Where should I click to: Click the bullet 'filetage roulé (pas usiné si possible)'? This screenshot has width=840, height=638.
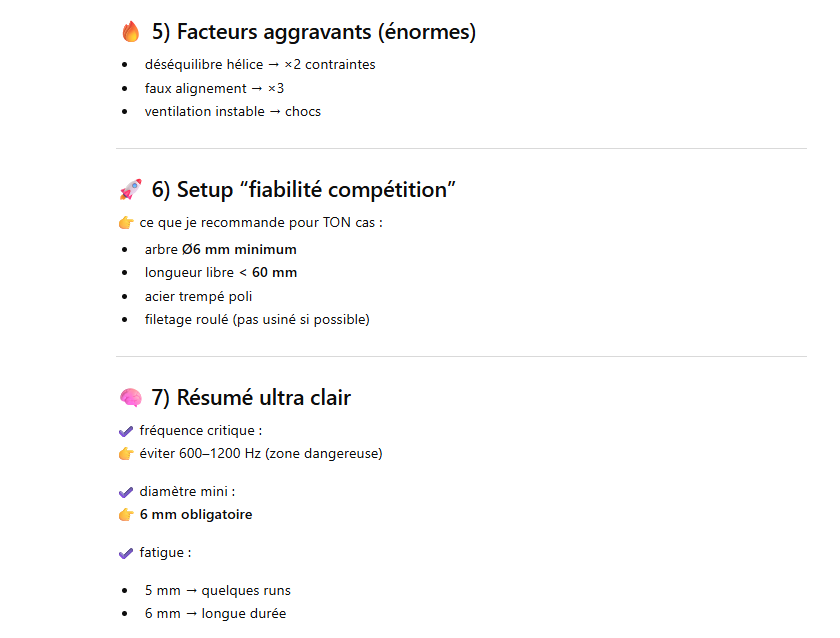(x=257, y=319)
